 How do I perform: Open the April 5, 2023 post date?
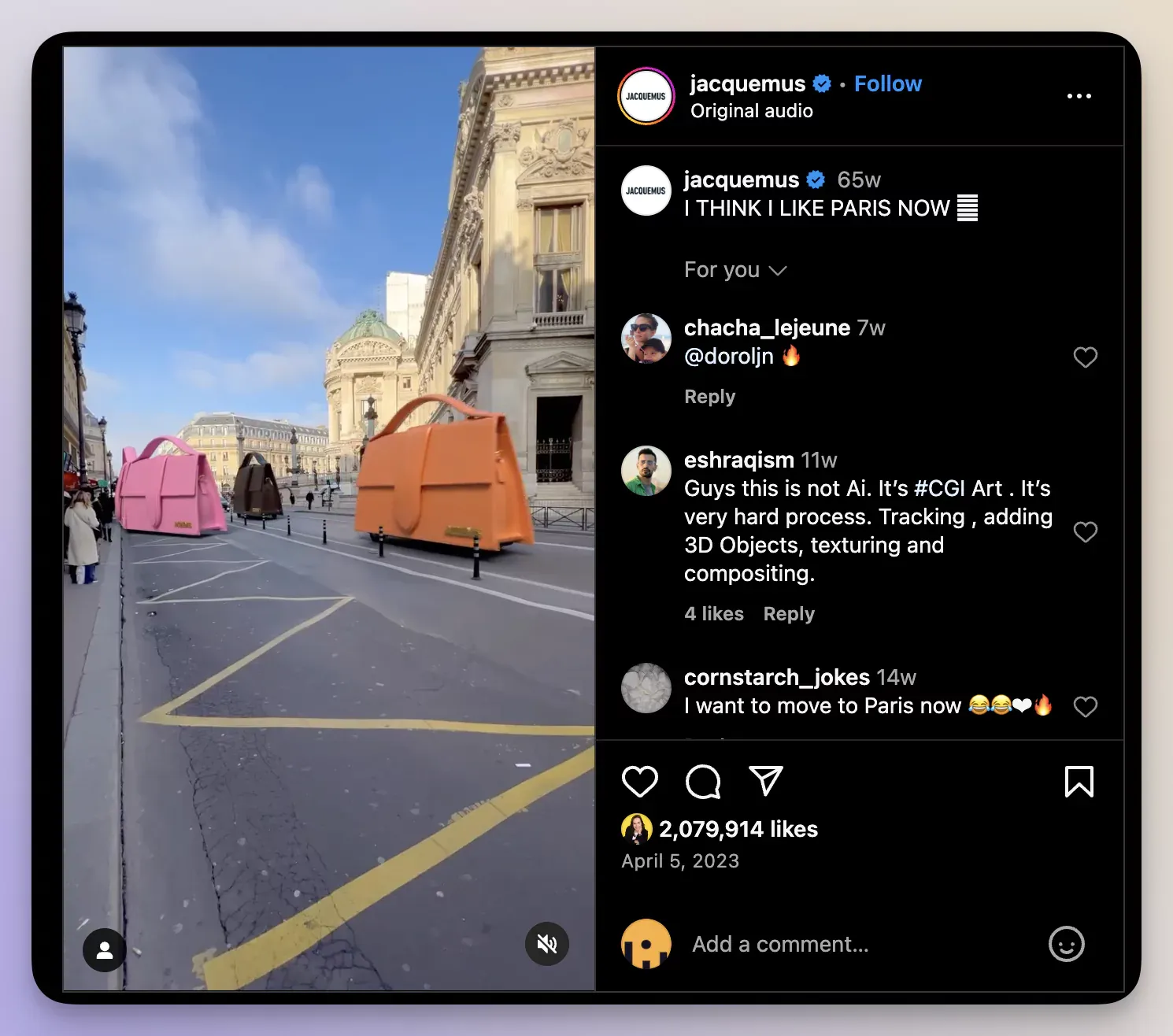pos(680,861)
